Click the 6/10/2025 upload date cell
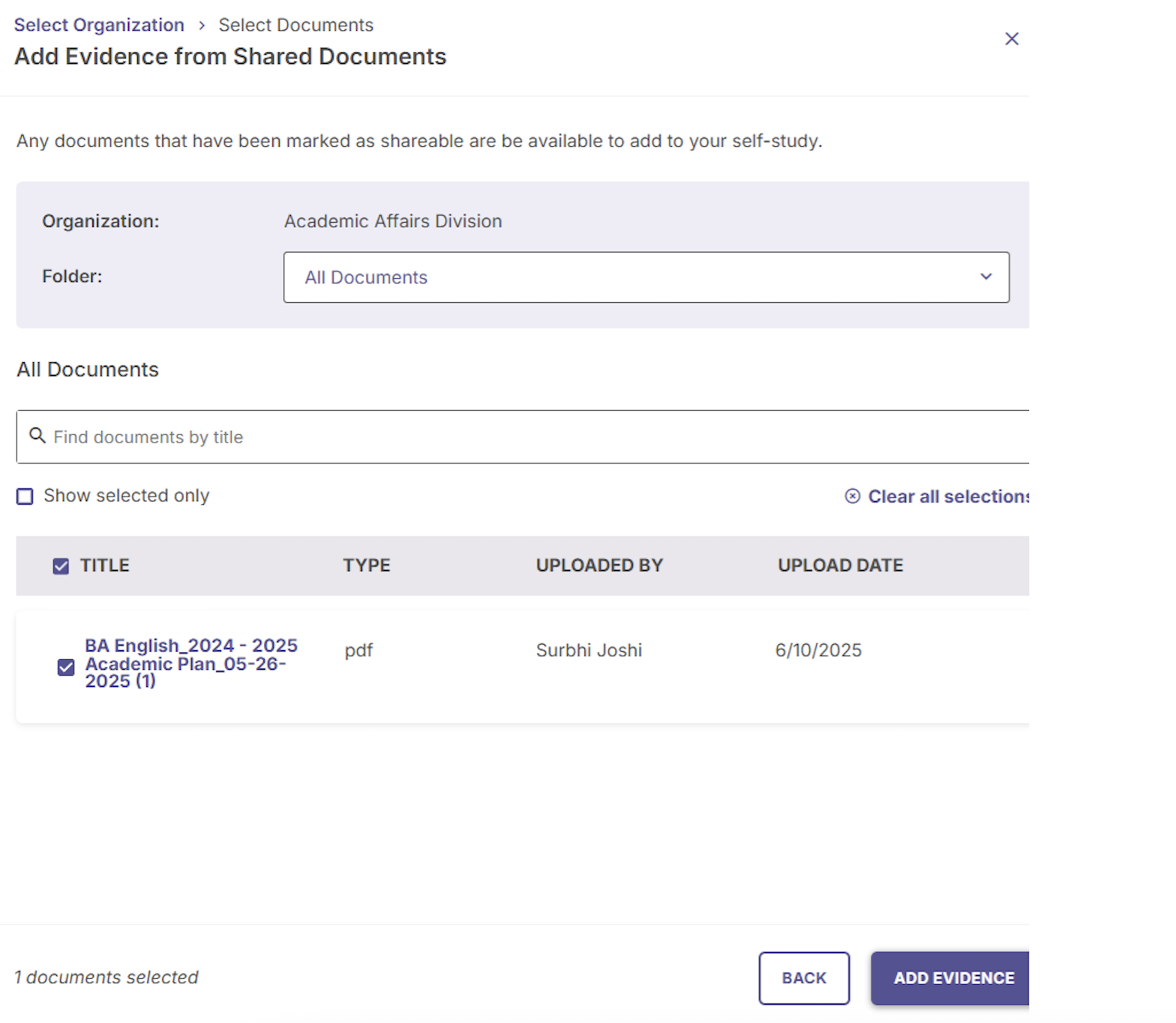 pyautogui.click(x=818, y=650)
